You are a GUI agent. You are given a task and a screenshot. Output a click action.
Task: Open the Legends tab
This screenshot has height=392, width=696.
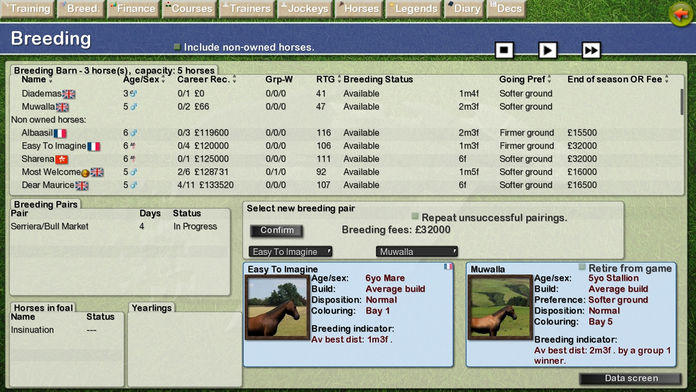coord(413,8)
